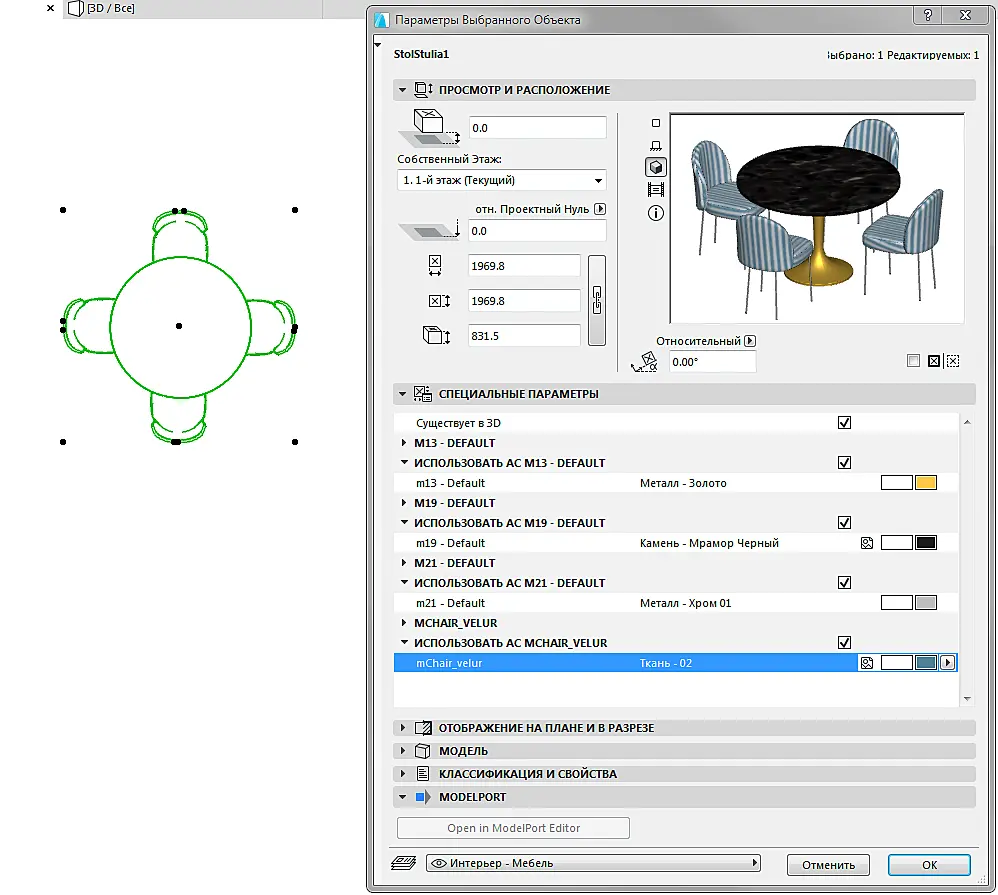
Task: Select the front view preview icon
Action: (656, 146)
